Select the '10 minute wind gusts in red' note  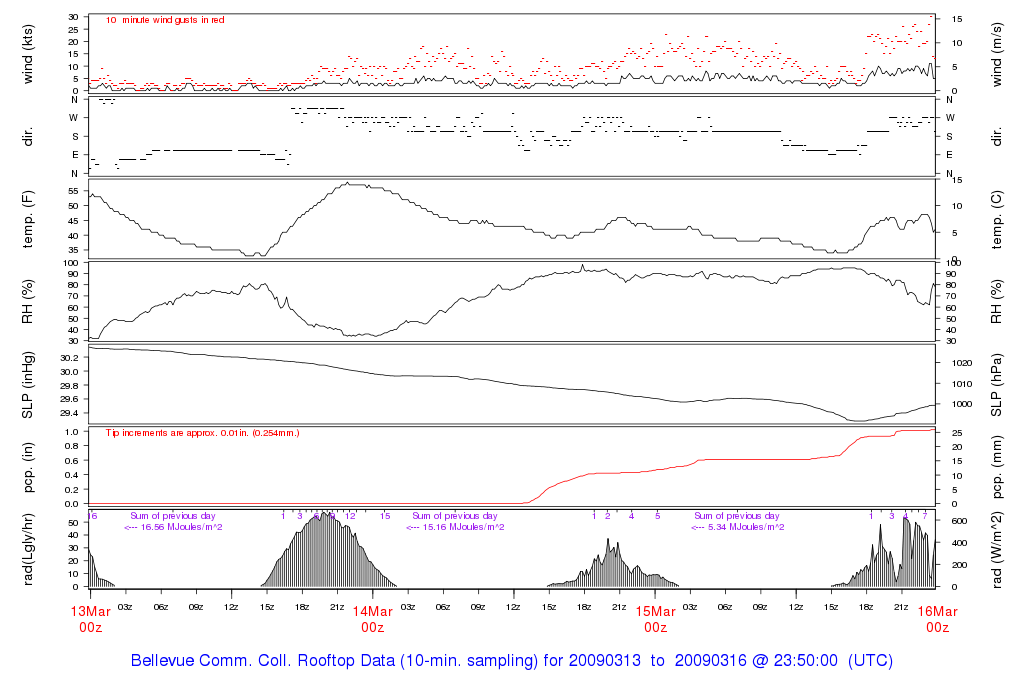click(x=165, y=20)
